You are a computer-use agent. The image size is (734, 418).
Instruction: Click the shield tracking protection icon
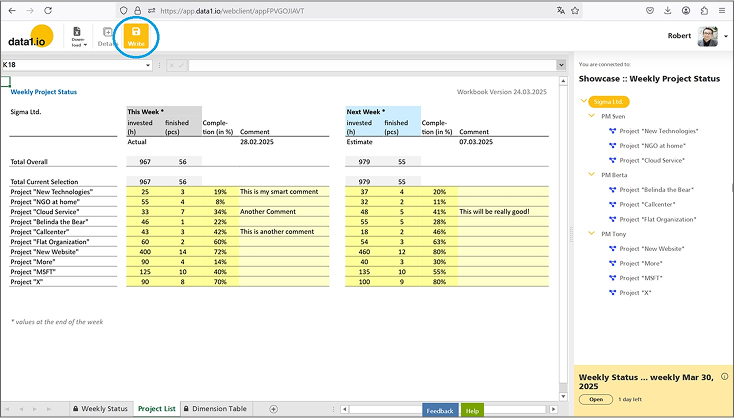point(124,10)
